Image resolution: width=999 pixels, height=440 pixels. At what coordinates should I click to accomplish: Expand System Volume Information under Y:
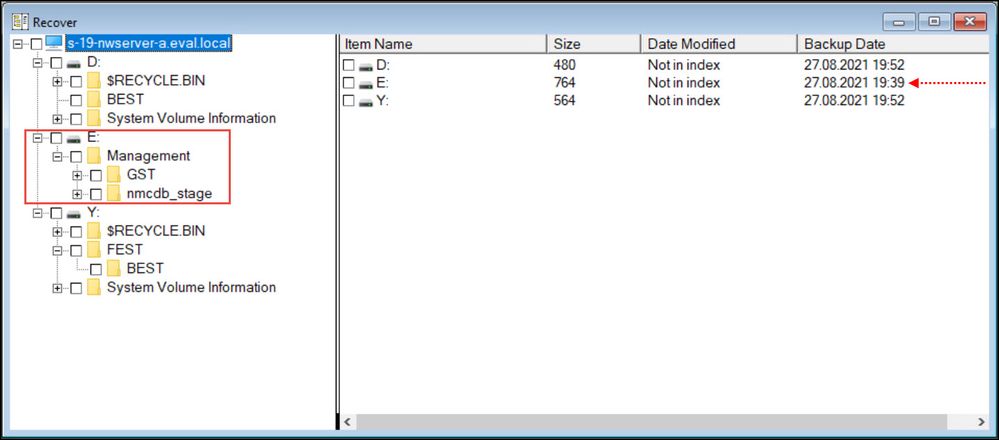(x=57, y=288)
